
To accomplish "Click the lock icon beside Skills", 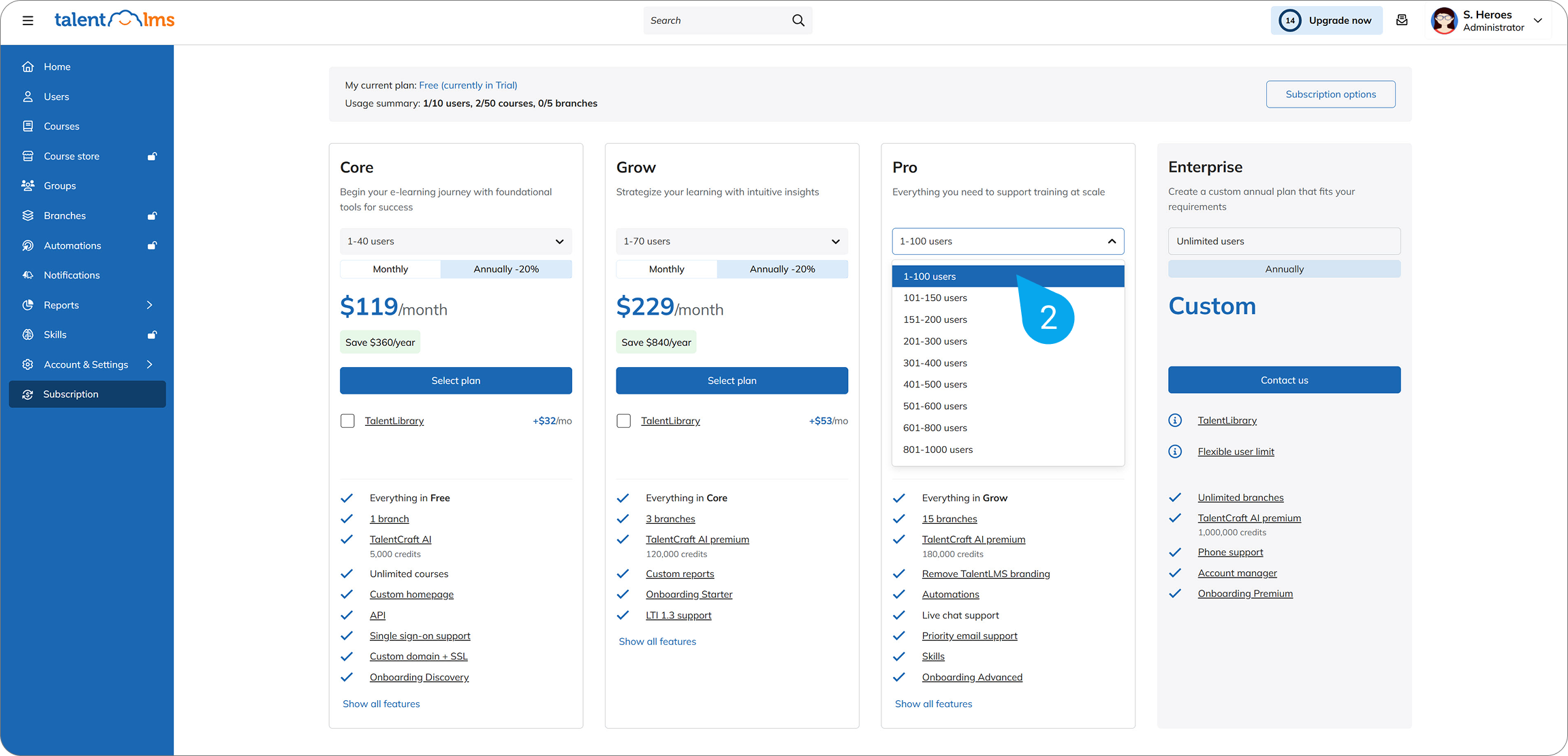I will [153, 334].
